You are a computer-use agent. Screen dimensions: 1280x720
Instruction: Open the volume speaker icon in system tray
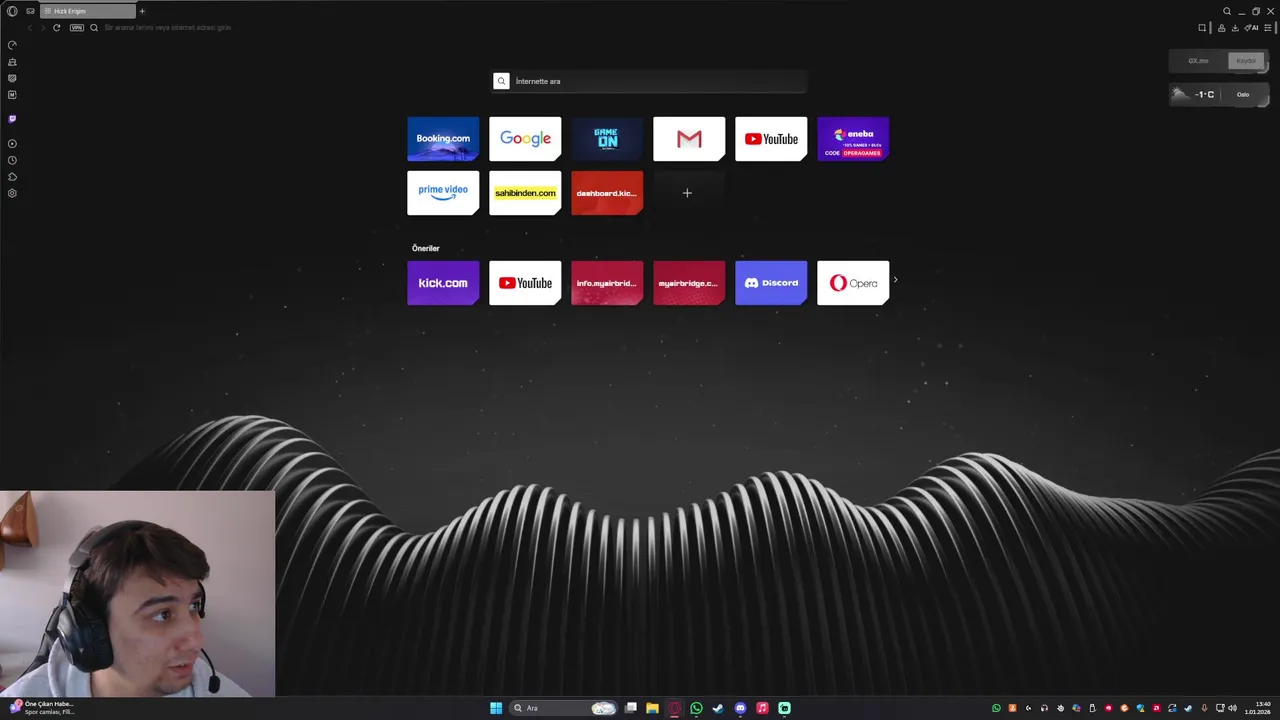(1232, 708)
